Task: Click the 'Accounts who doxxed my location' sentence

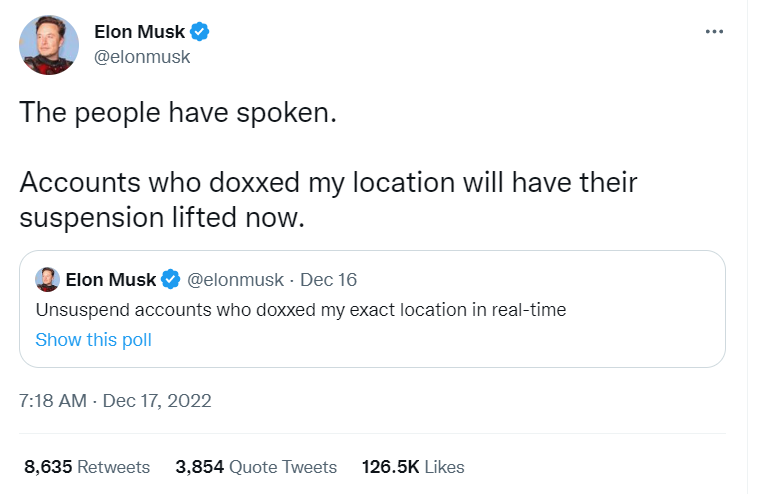Action: (328, 184)
